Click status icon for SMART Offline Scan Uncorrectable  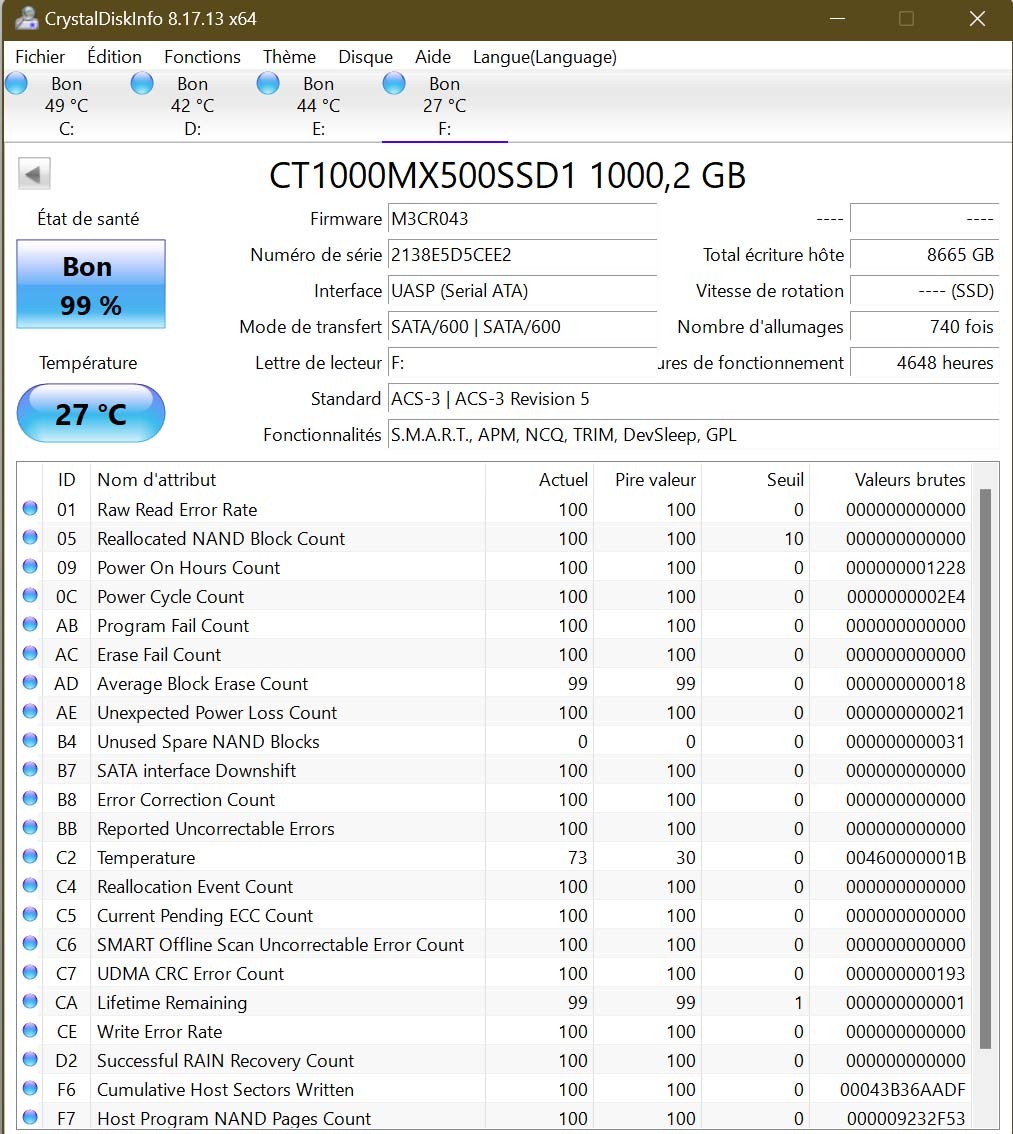coord(30,943)
